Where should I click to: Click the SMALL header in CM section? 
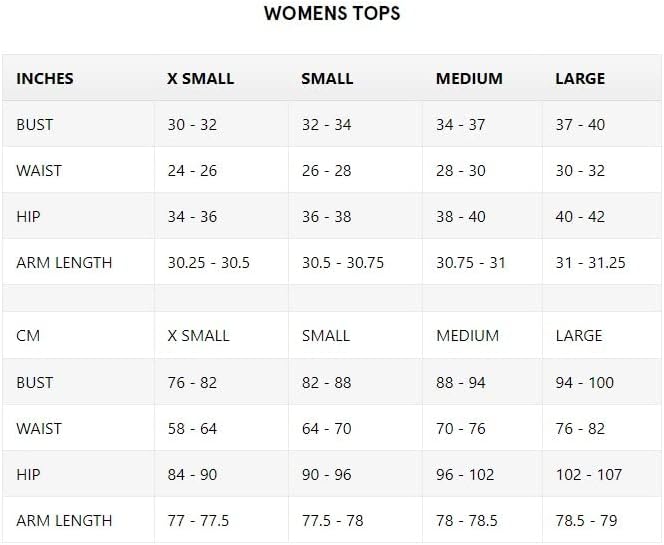click(x=355, y=335)
